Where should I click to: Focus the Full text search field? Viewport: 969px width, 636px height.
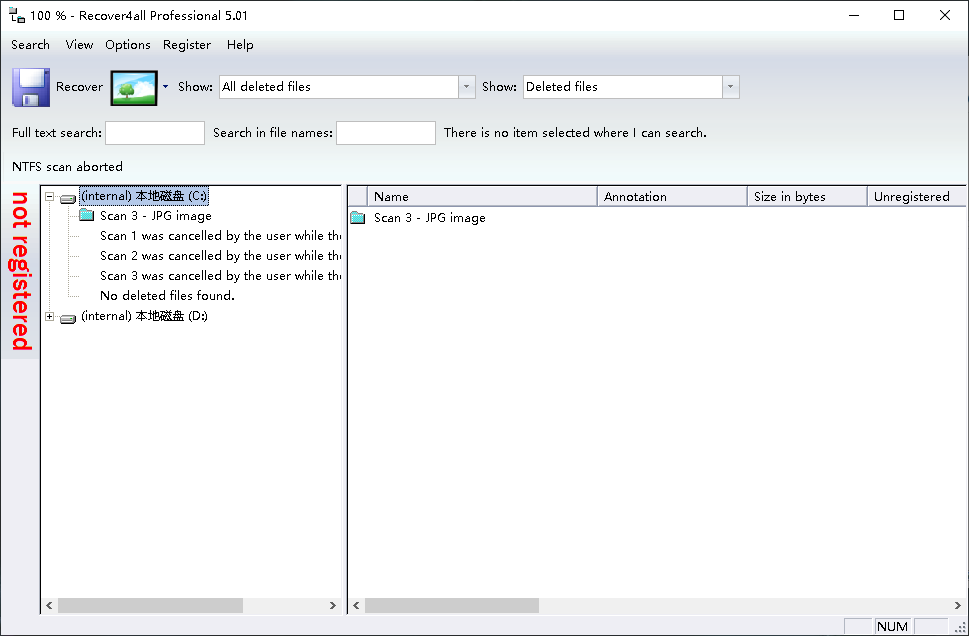(155, 133)
